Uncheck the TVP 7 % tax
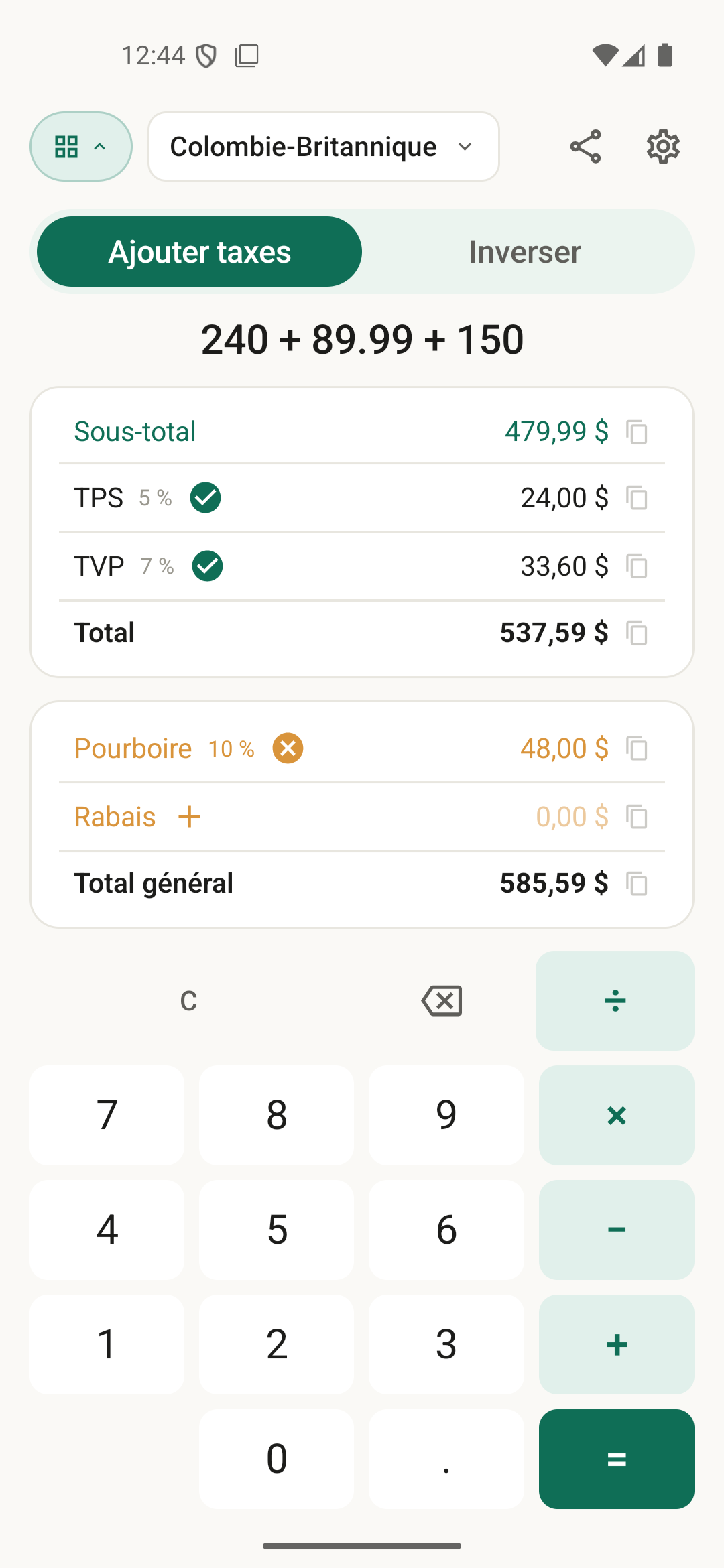Viewport: 724px width, 1568px height. tap(207, 566)
